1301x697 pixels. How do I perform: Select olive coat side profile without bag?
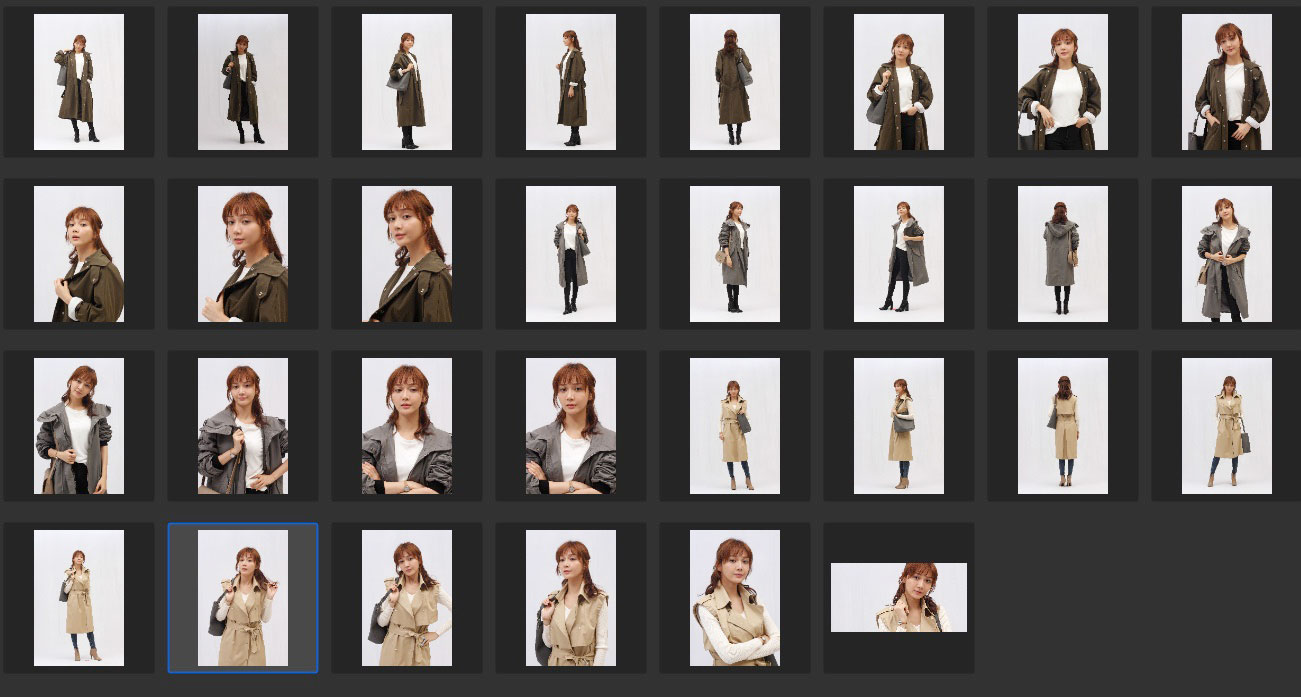tap(570, 82)
